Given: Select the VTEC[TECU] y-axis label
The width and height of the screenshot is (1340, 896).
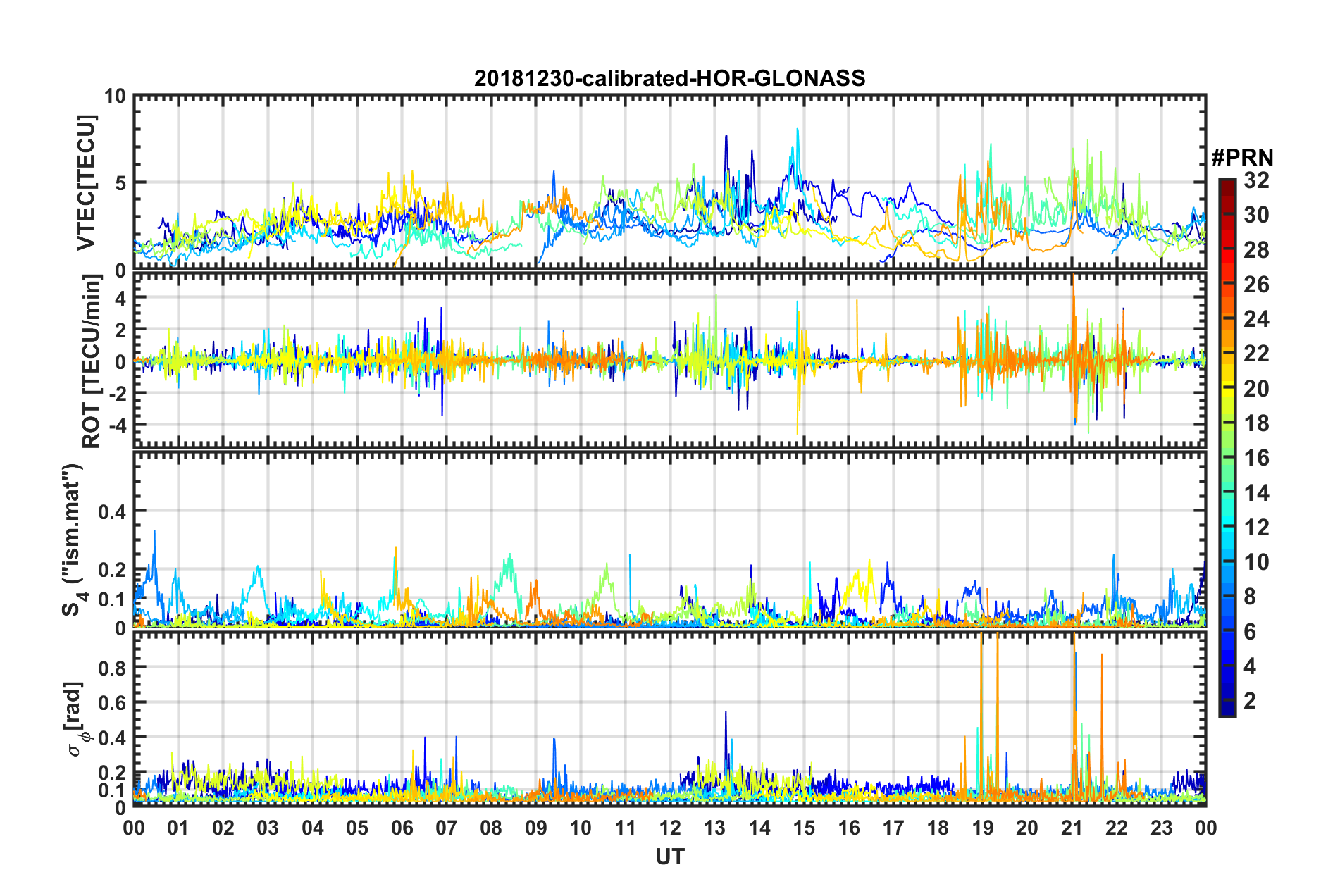Looking at the screenshot, I should (86, 183).
